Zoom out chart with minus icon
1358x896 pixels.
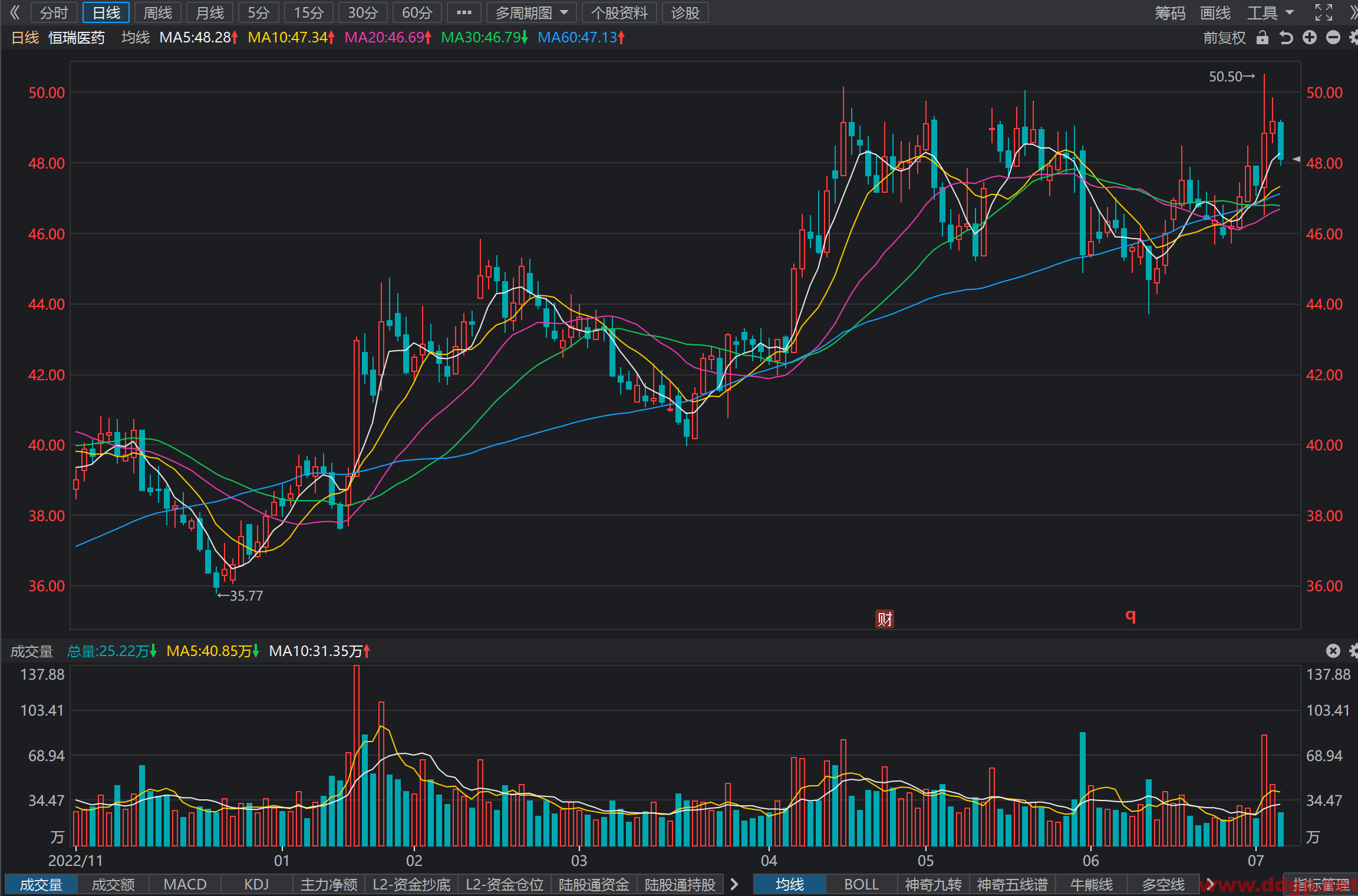click(x=1333, y=38)
